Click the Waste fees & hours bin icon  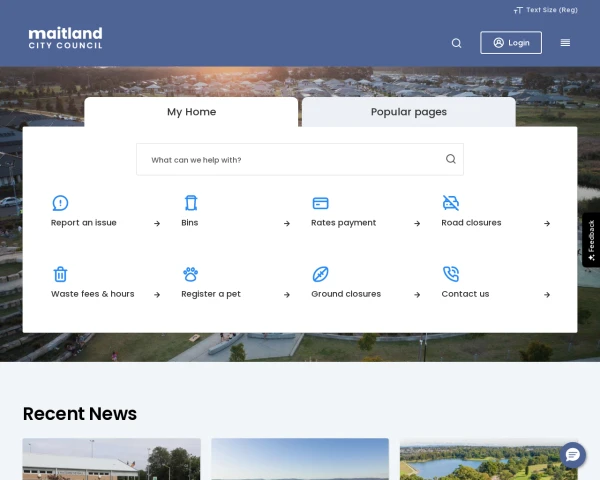coord(60,274)
